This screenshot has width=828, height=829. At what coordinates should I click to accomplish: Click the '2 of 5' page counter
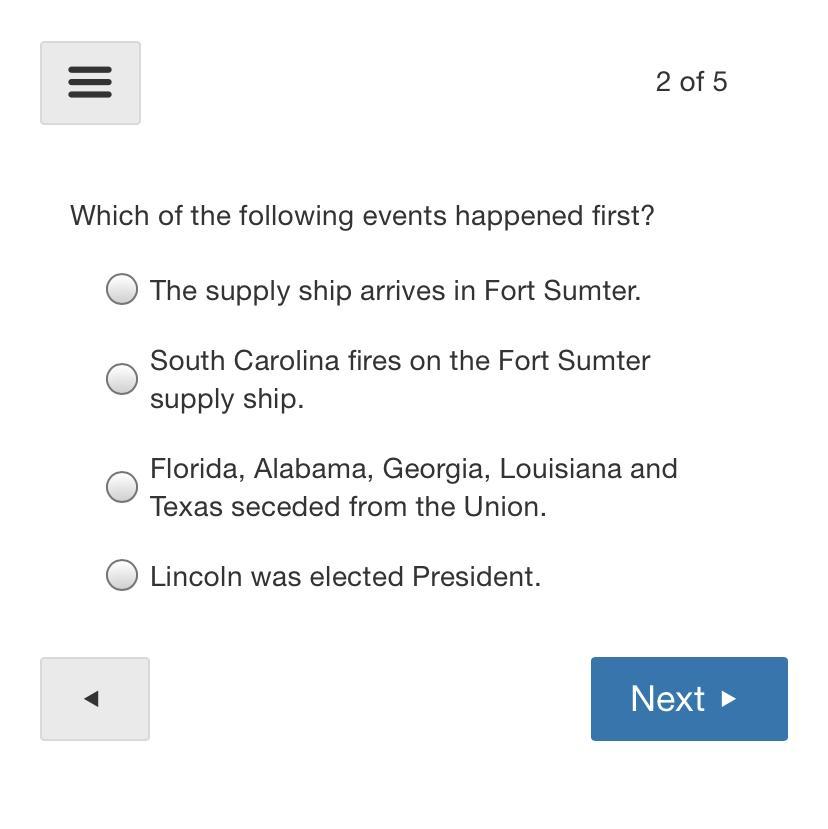tap(691, 82)
